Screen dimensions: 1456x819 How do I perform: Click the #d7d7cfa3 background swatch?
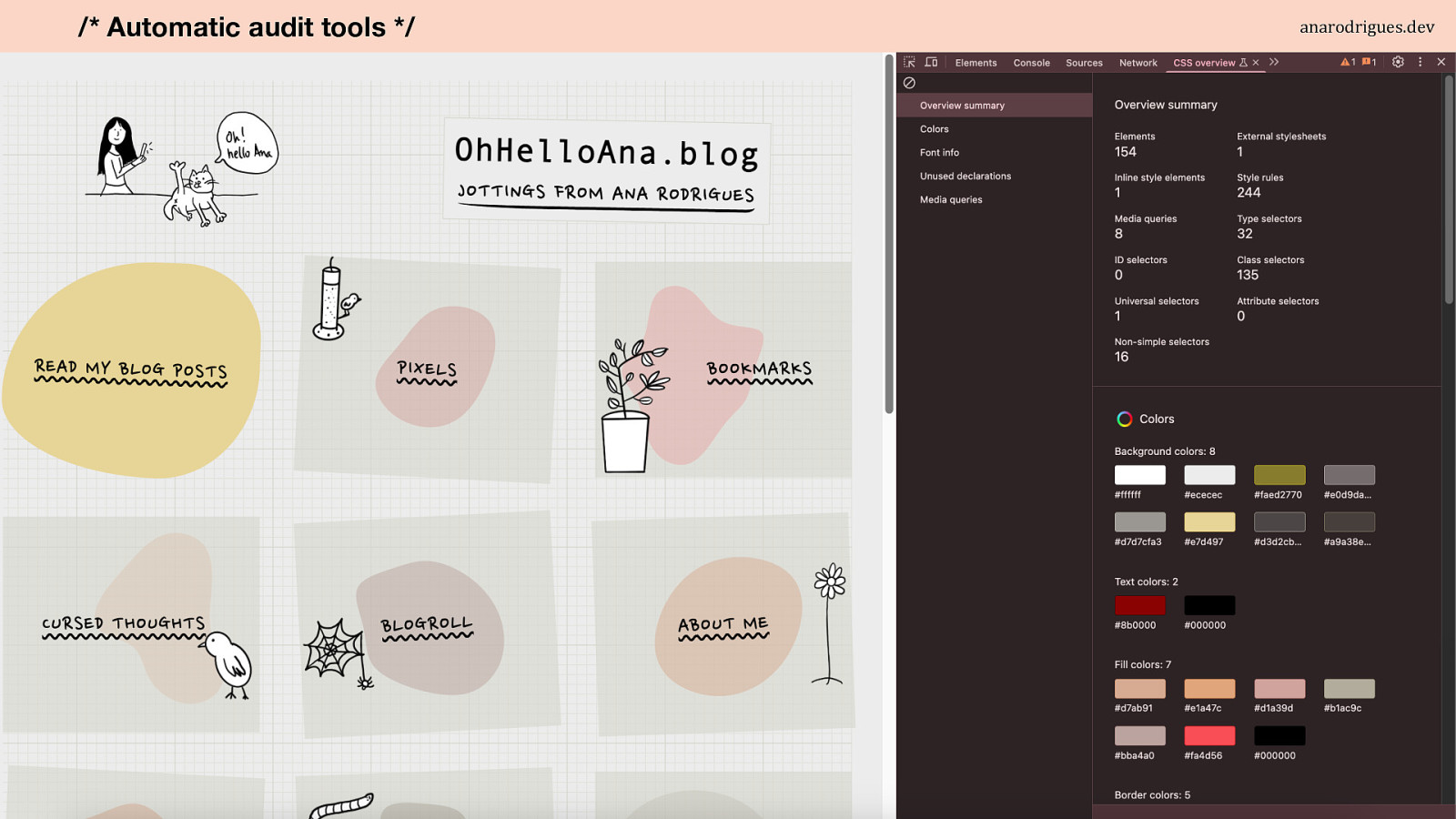click(1139, 521)
